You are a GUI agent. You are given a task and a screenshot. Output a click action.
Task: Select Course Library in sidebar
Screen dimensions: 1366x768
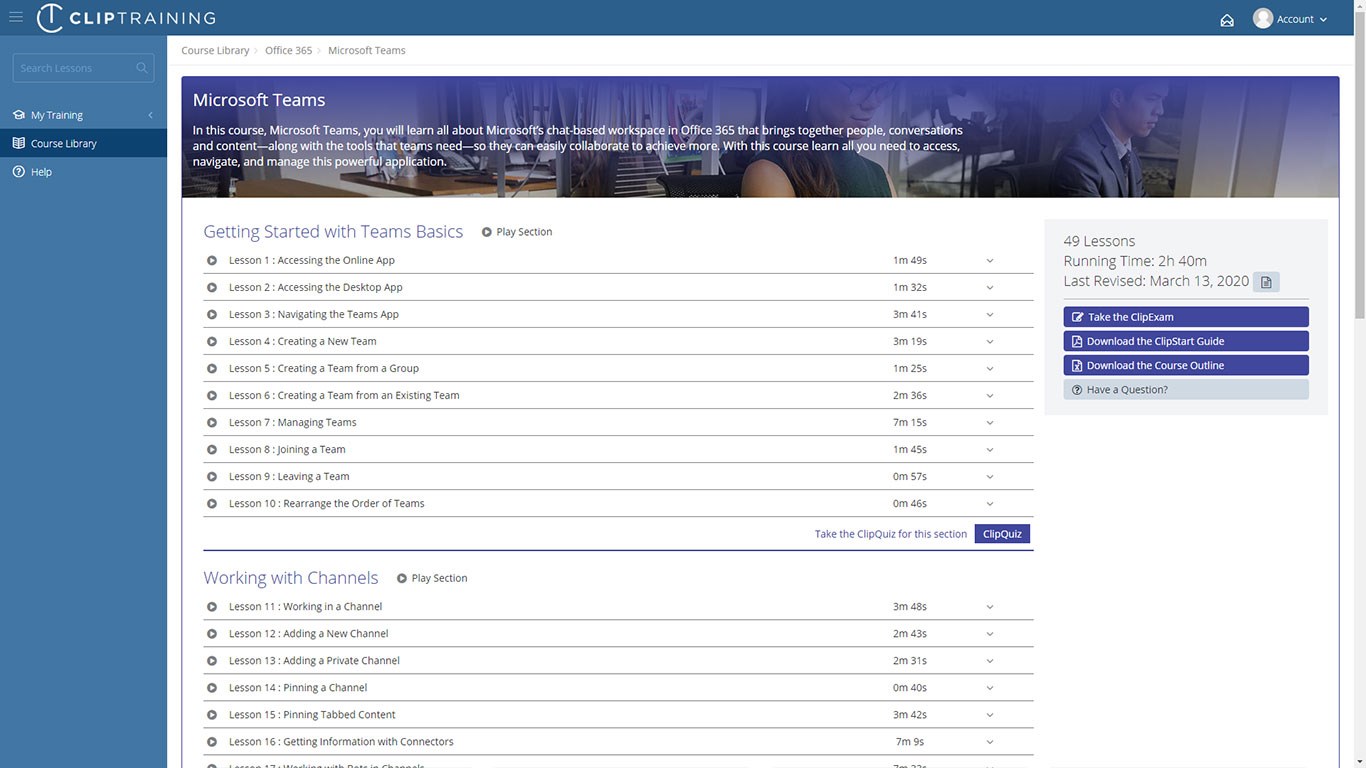click(x=84, y=143)
